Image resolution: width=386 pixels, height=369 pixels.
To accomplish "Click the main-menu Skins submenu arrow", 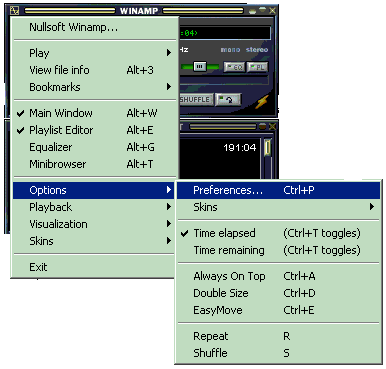I will point(169,241).
